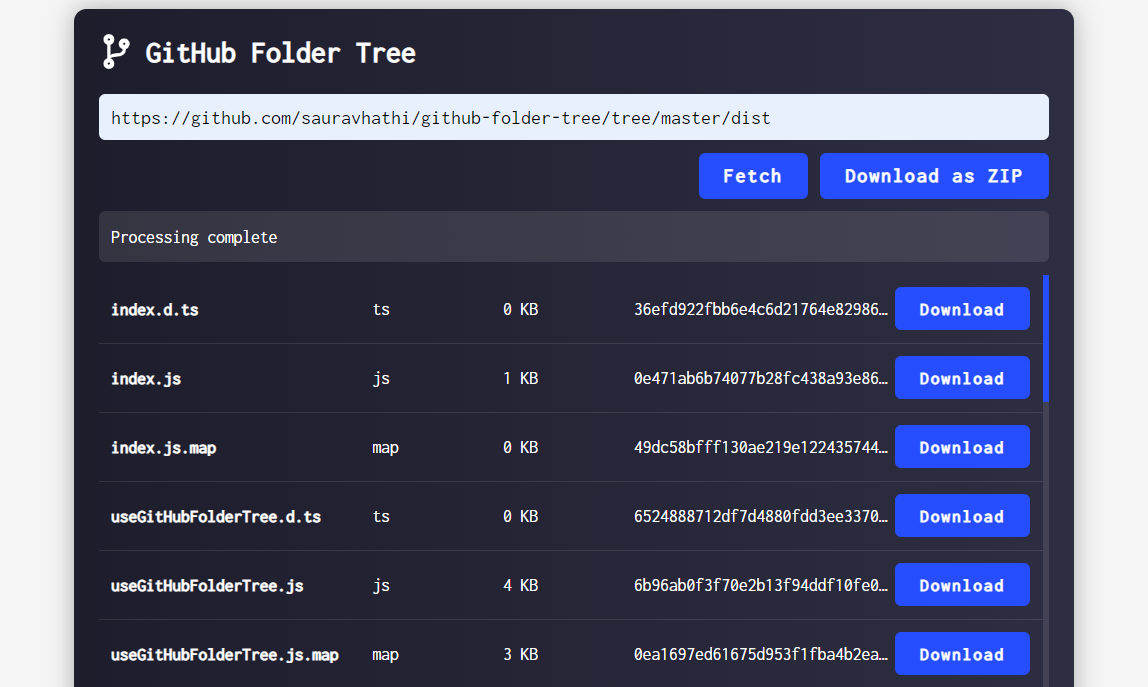
Task: Download the useGitHubFolderTree.d.ts file
Action: pyautogui.click(x=961, y=516)
